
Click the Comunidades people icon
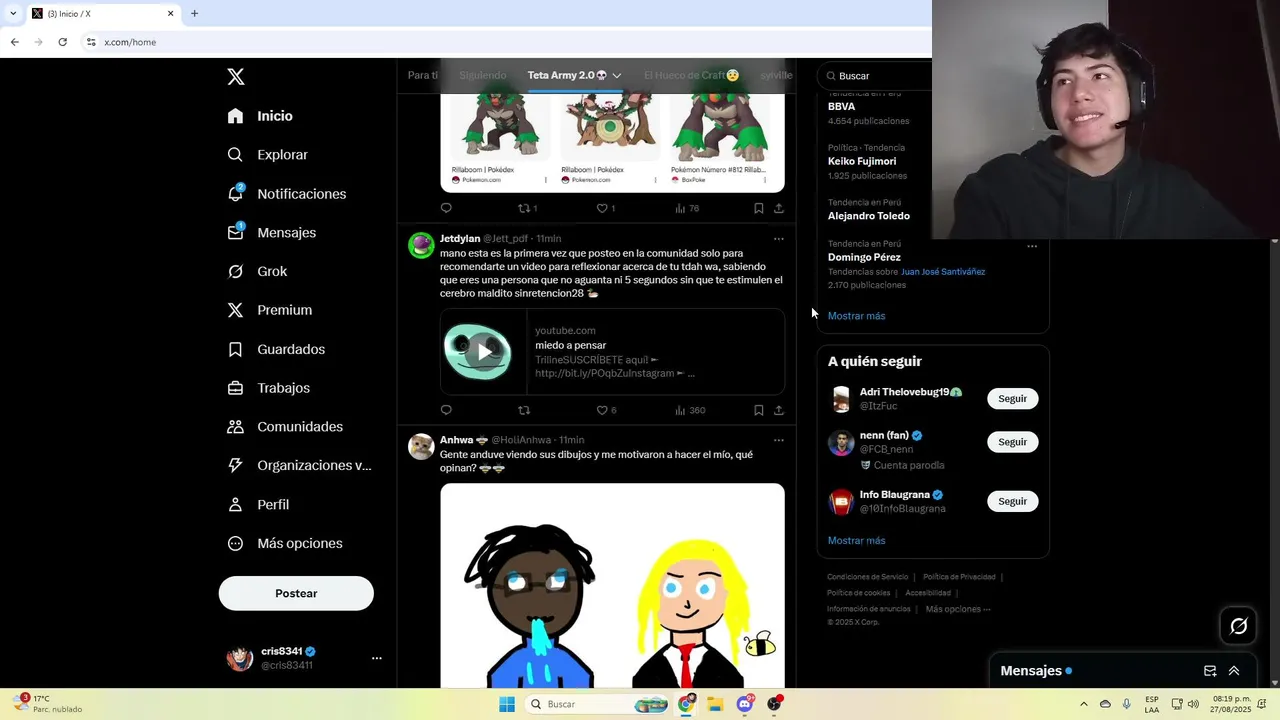click(x=235, y=427)
